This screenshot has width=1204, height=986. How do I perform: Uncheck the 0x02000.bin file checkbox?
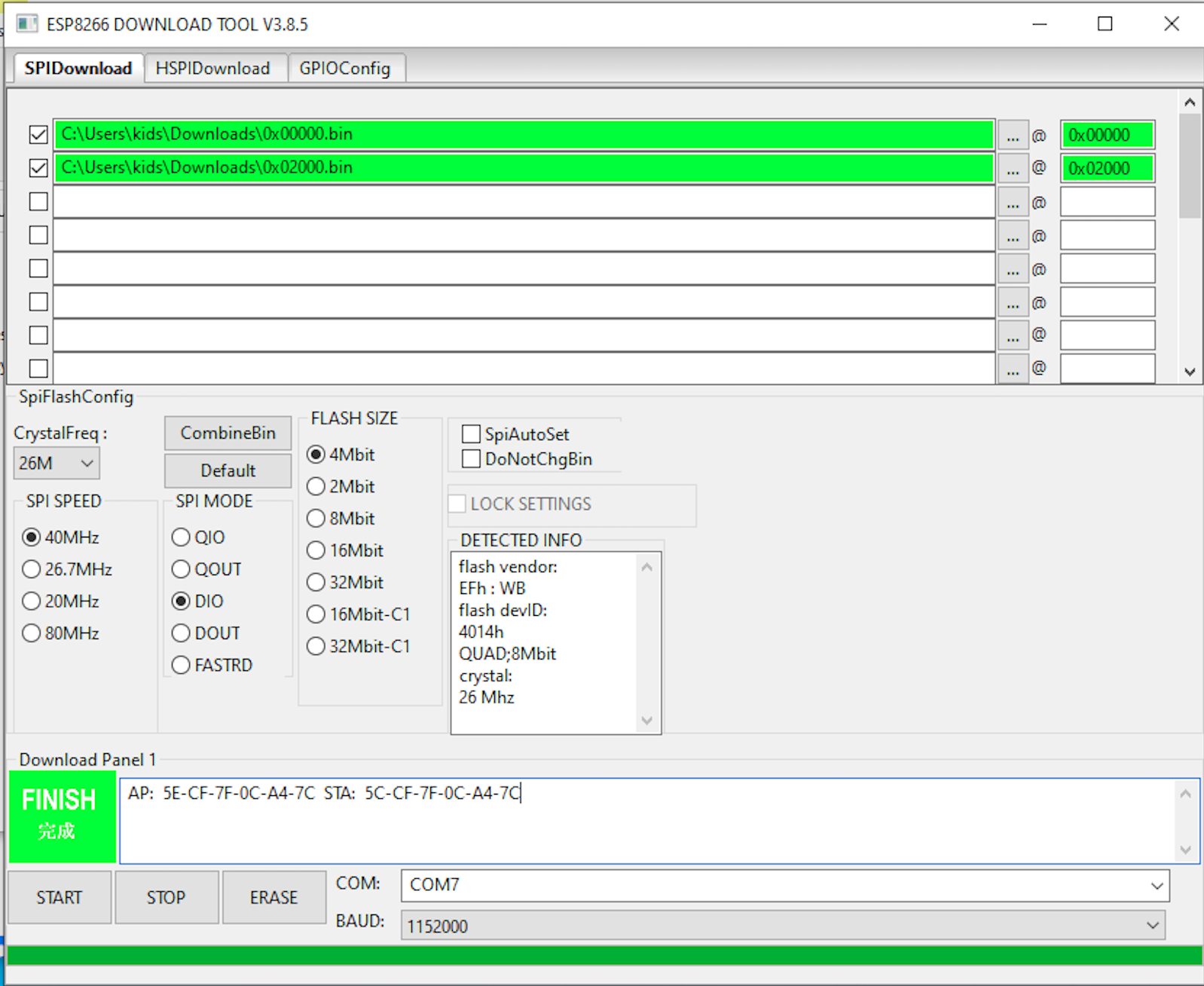38,168
